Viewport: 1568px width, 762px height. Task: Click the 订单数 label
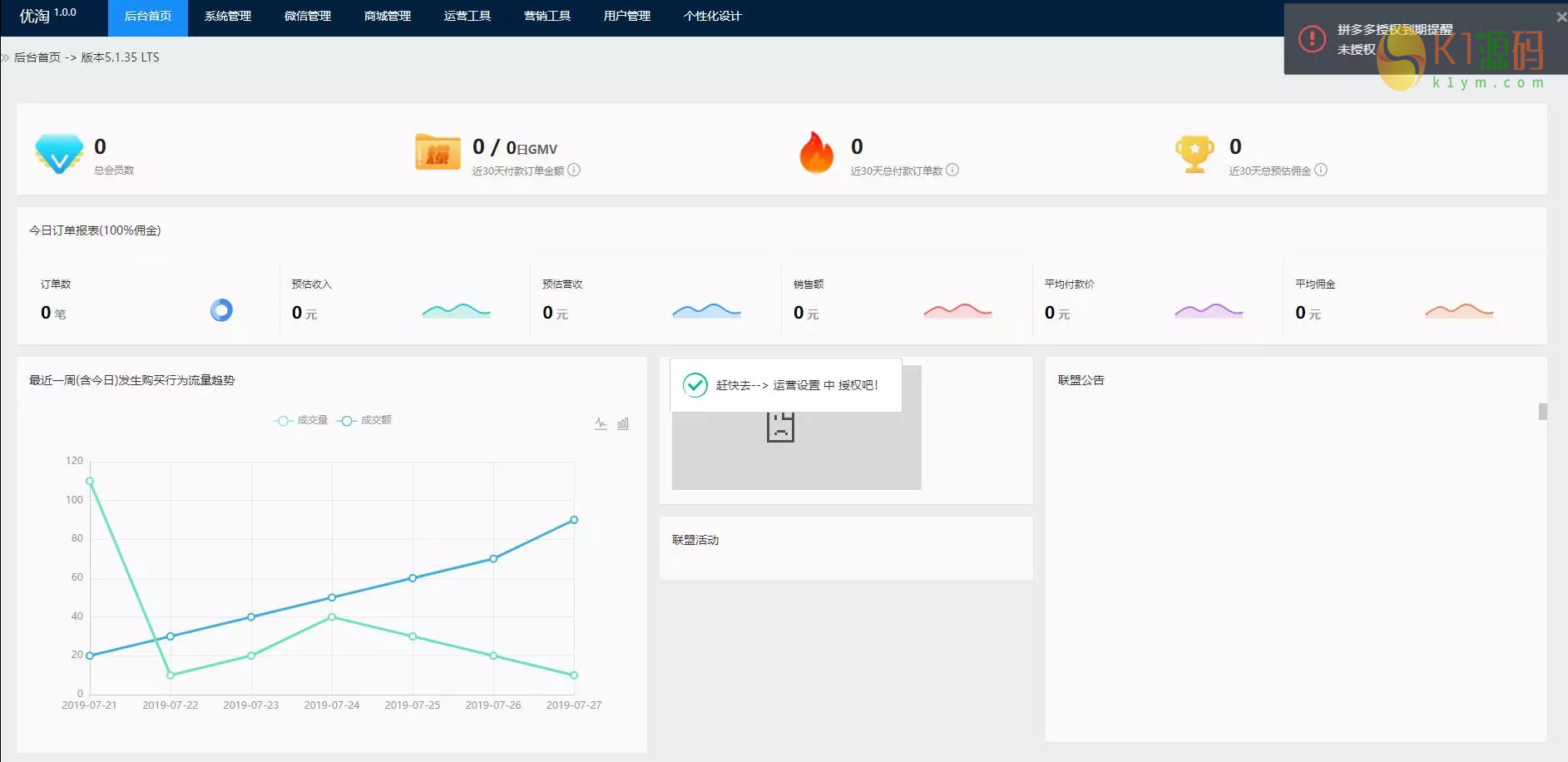coord(56,284)
